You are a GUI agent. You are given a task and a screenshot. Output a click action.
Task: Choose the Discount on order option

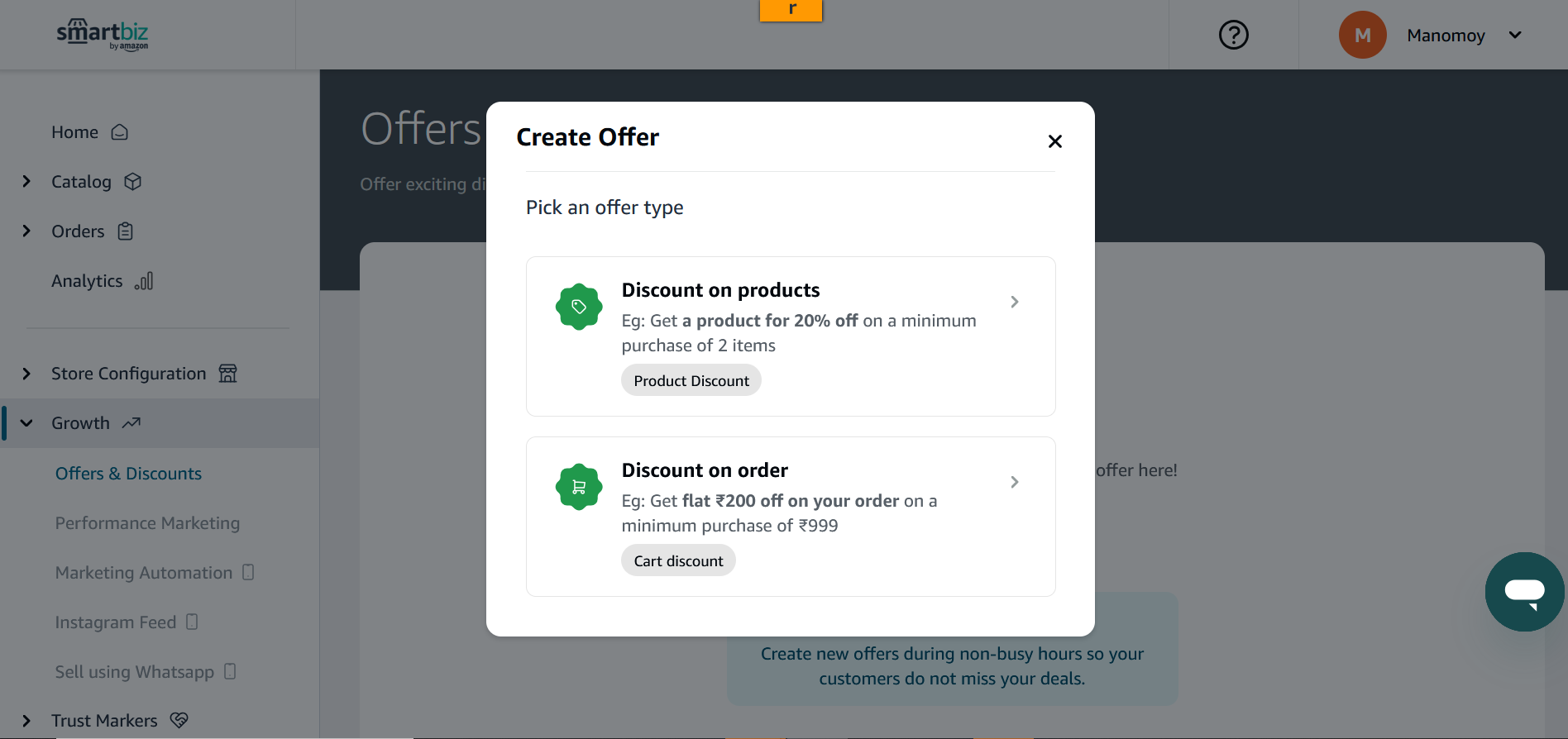[x=791, y=517]
